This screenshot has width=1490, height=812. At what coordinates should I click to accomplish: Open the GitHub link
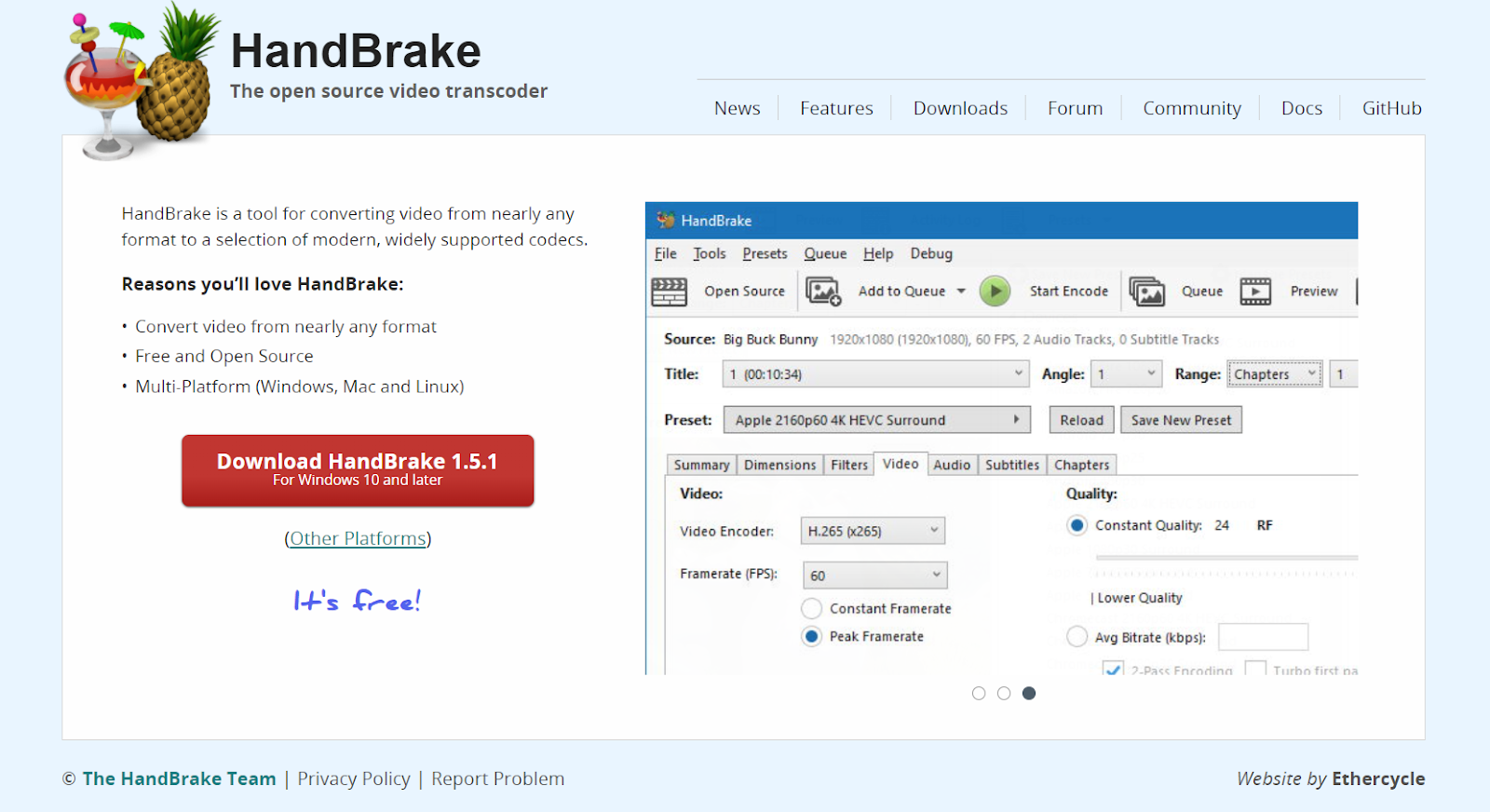[1391, 108]
